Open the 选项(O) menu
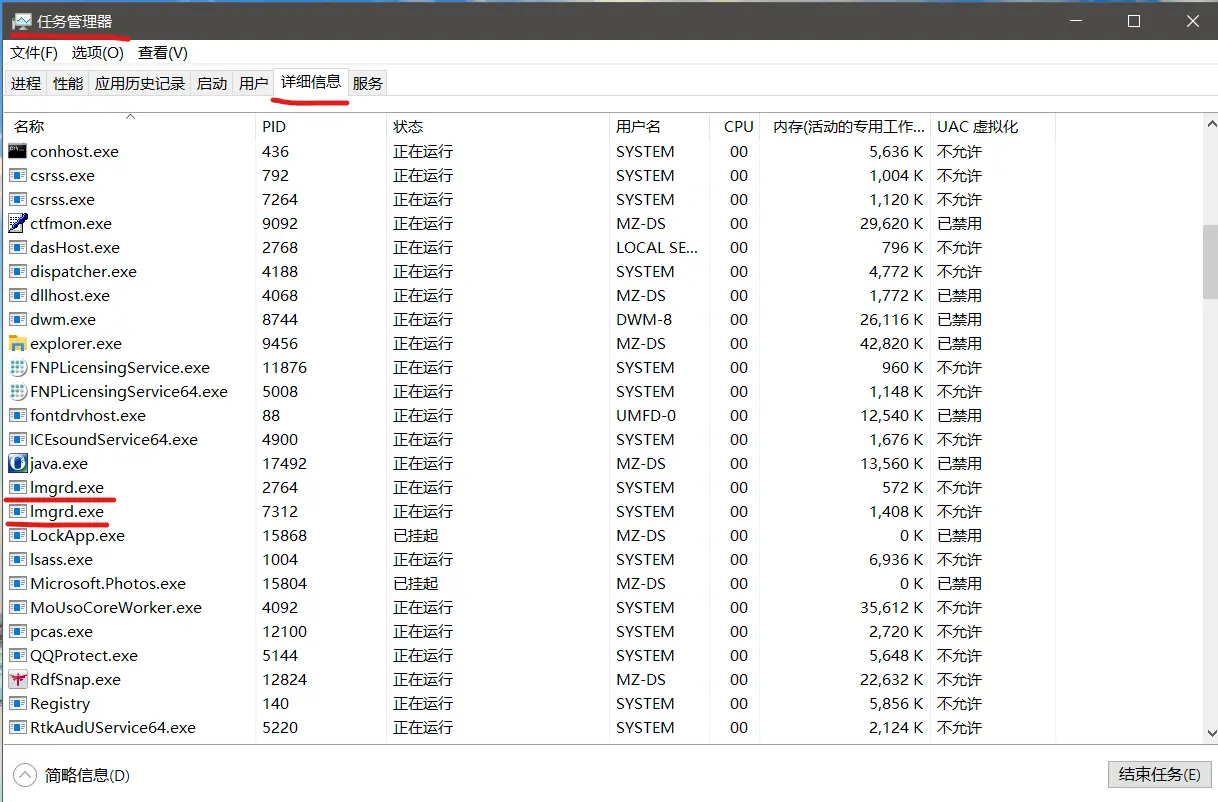Image resolution: width=1218 pixels, height=802 pixels. 98,53
